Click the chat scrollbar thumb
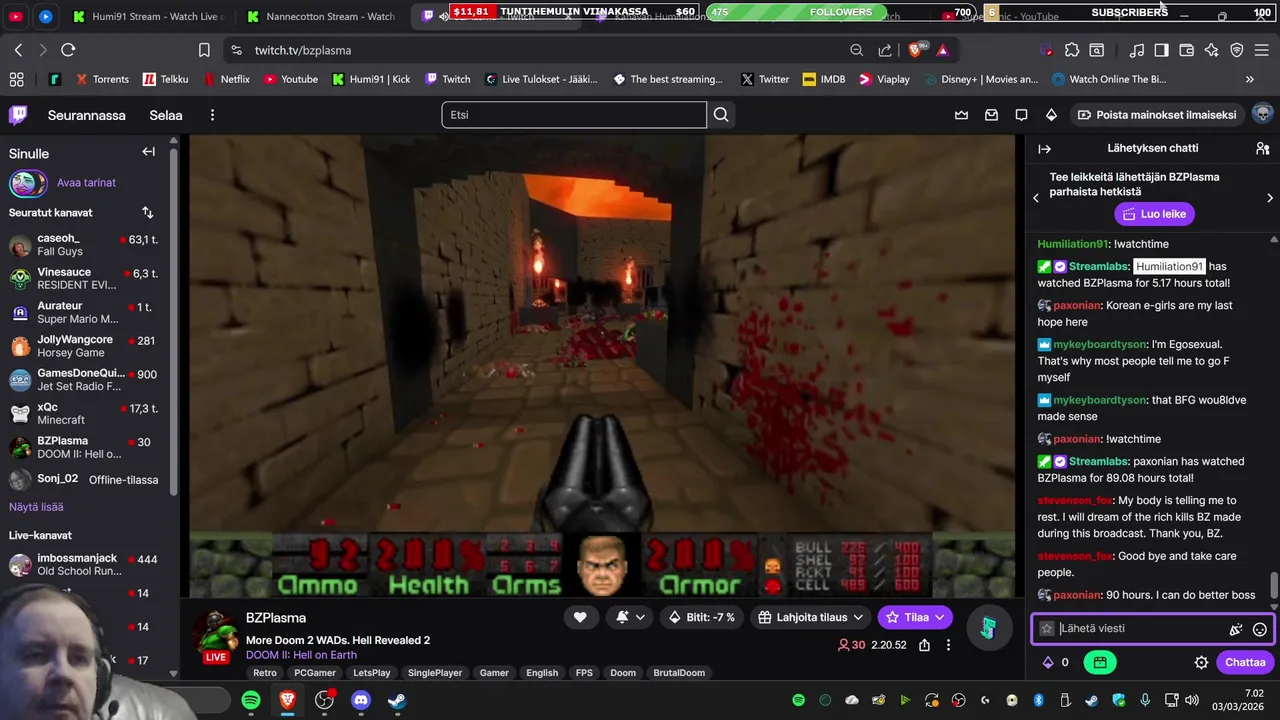The height and width of the screenshot is (720, 1280). pos(1274,585)
